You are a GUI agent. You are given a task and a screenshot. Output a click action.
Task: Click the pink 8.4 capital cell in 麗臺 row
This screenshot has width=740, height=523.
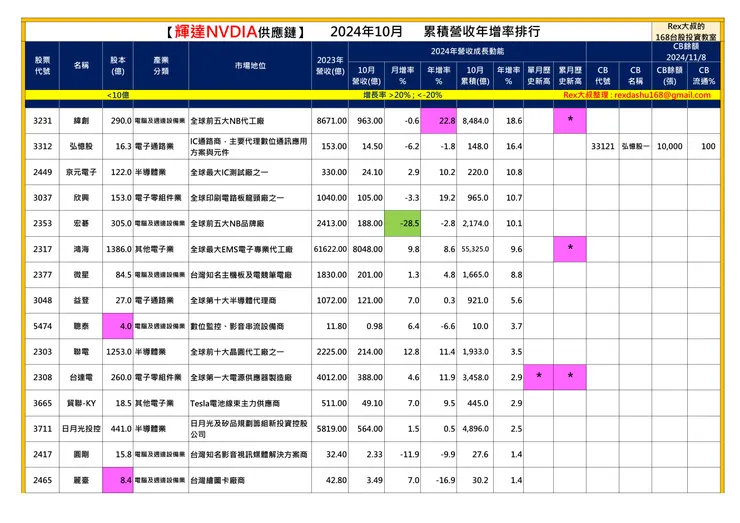(x=118, y=480)
